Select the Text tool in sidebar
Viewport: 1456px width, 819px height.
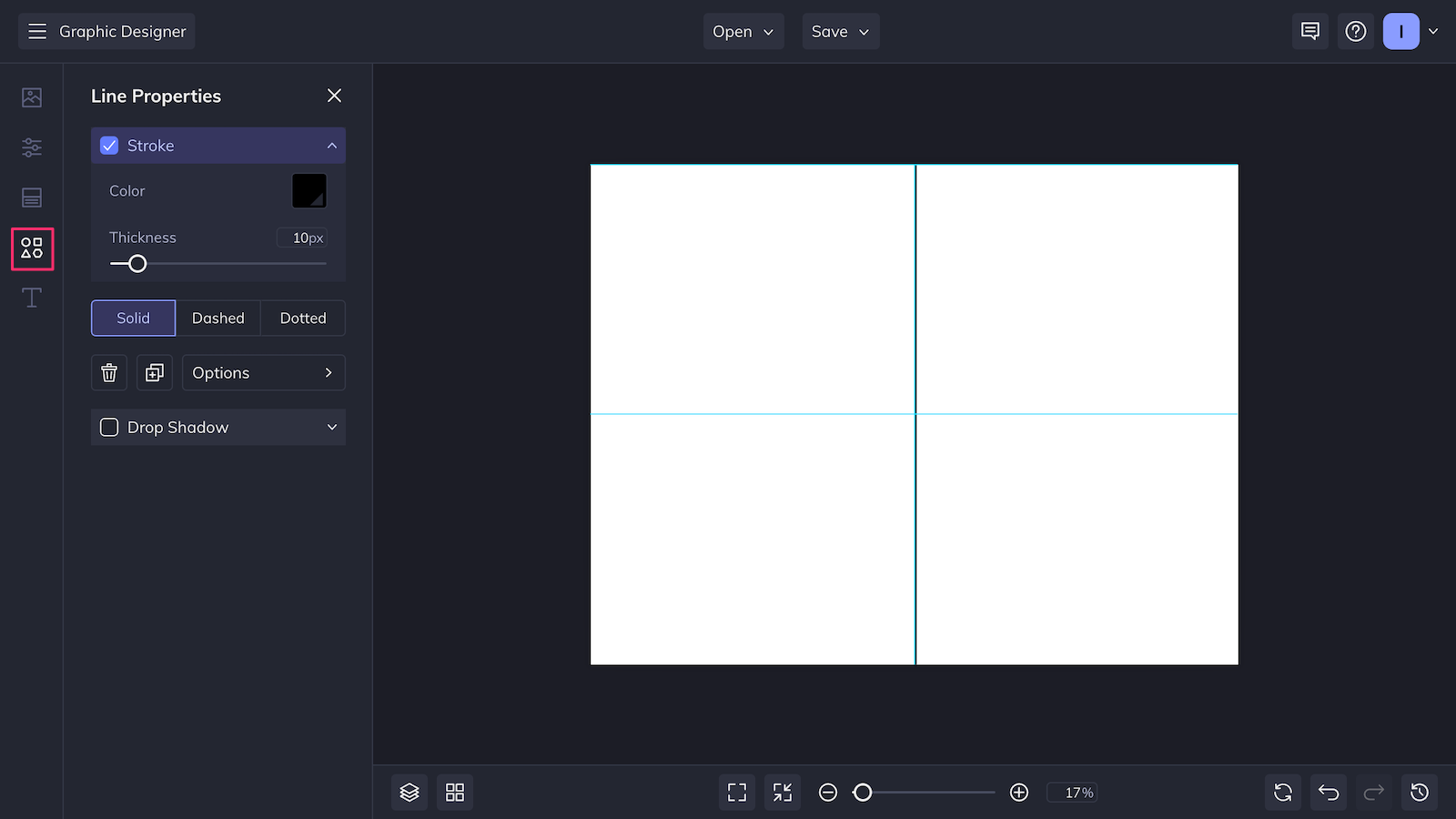(32, 298)
